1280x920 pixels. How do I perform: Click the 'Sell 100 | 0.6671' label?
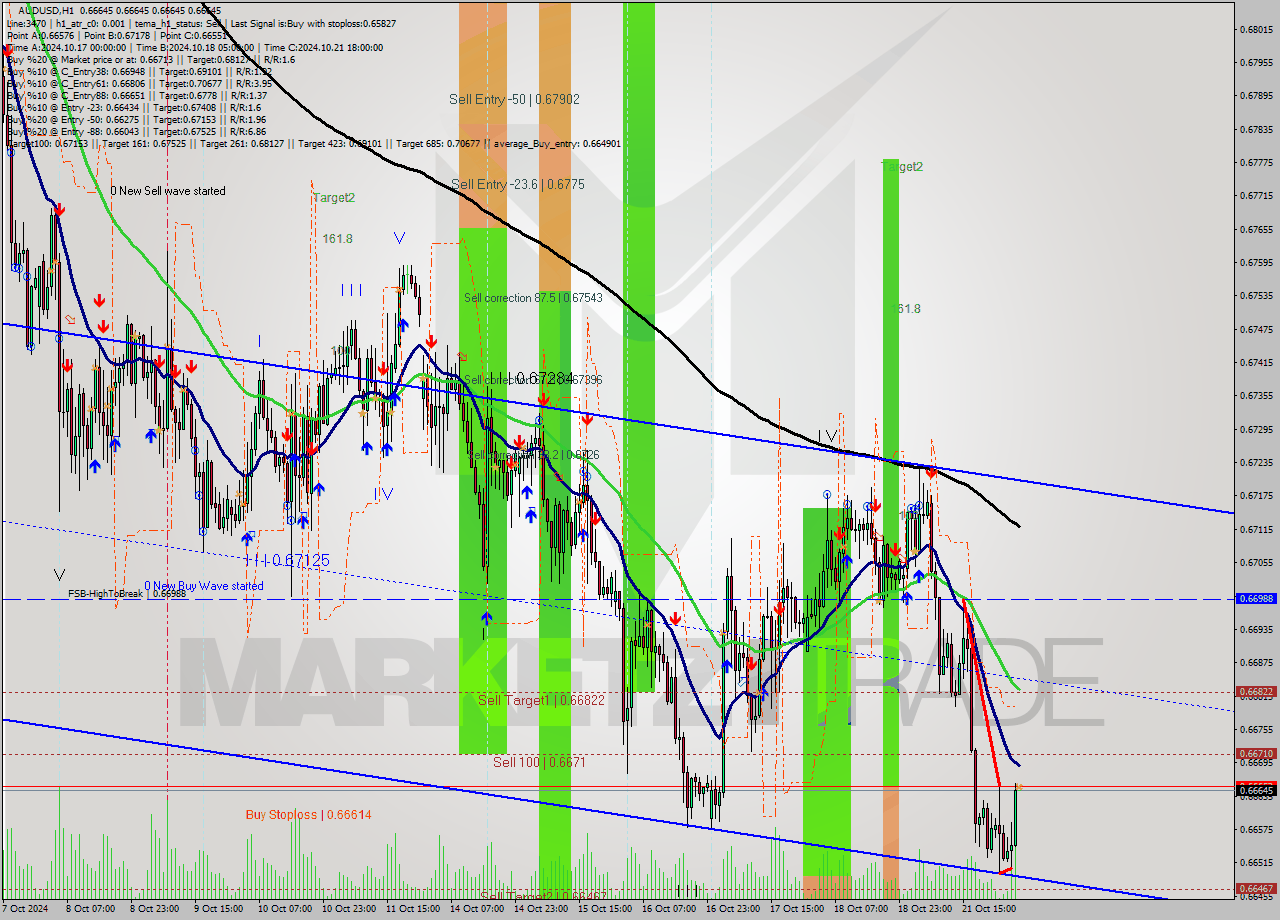tap(539, 762)
